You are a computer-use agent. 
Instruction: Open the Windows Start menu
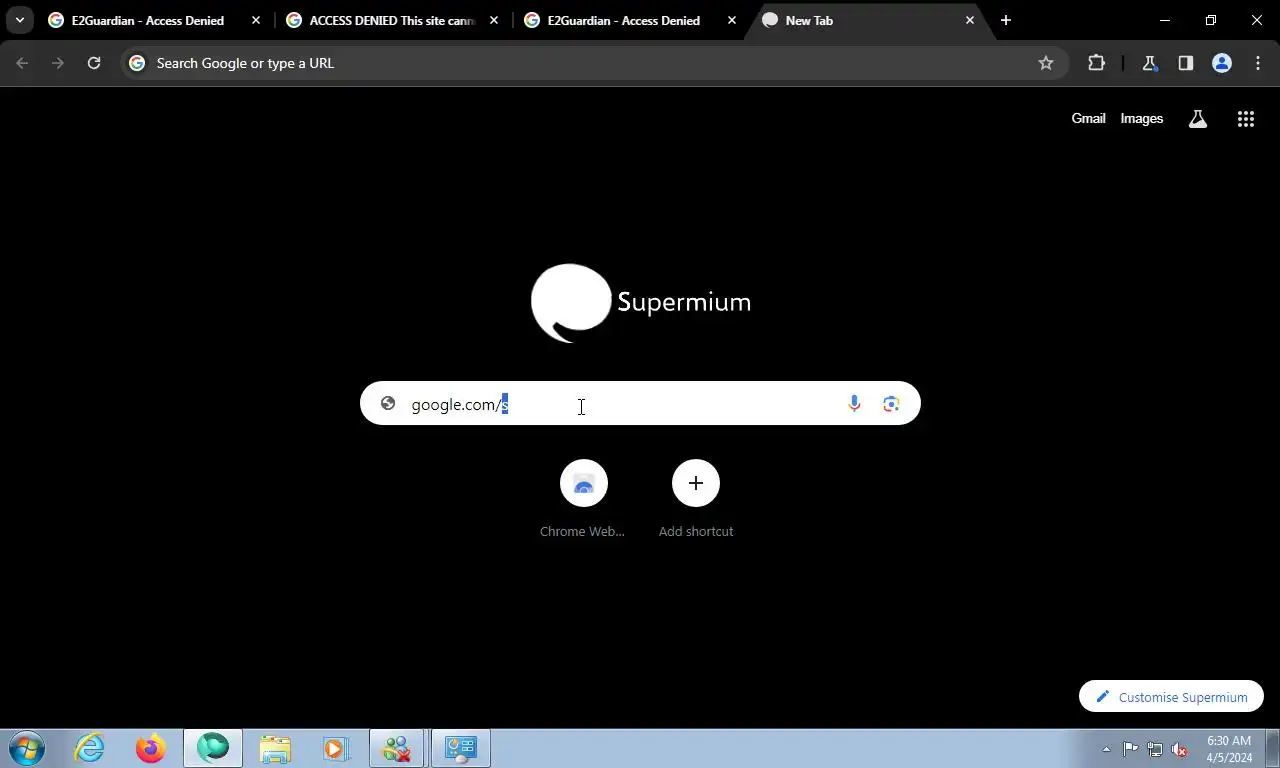(x=27, y=748)
